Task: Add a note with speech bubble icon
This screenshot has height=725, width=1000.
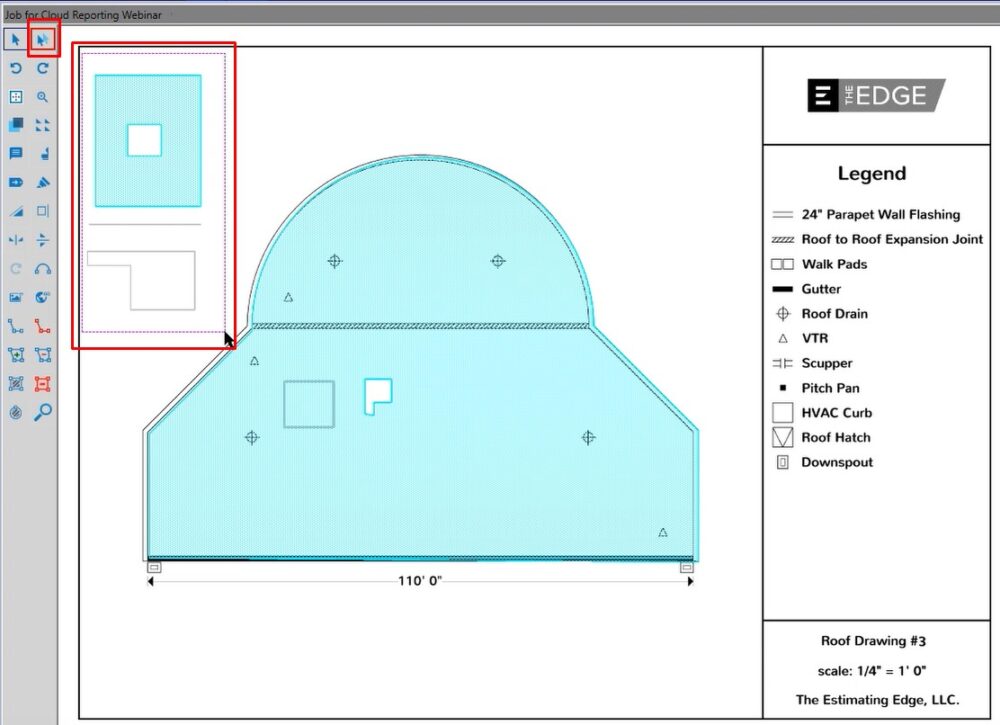Action: coord(16,154)
